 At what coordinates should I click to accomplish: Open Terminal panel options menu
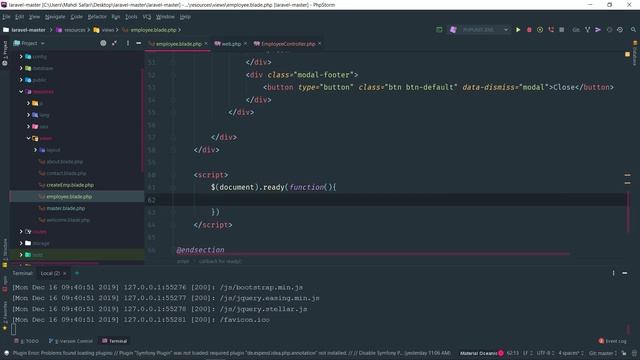click(x=613, y=273)
